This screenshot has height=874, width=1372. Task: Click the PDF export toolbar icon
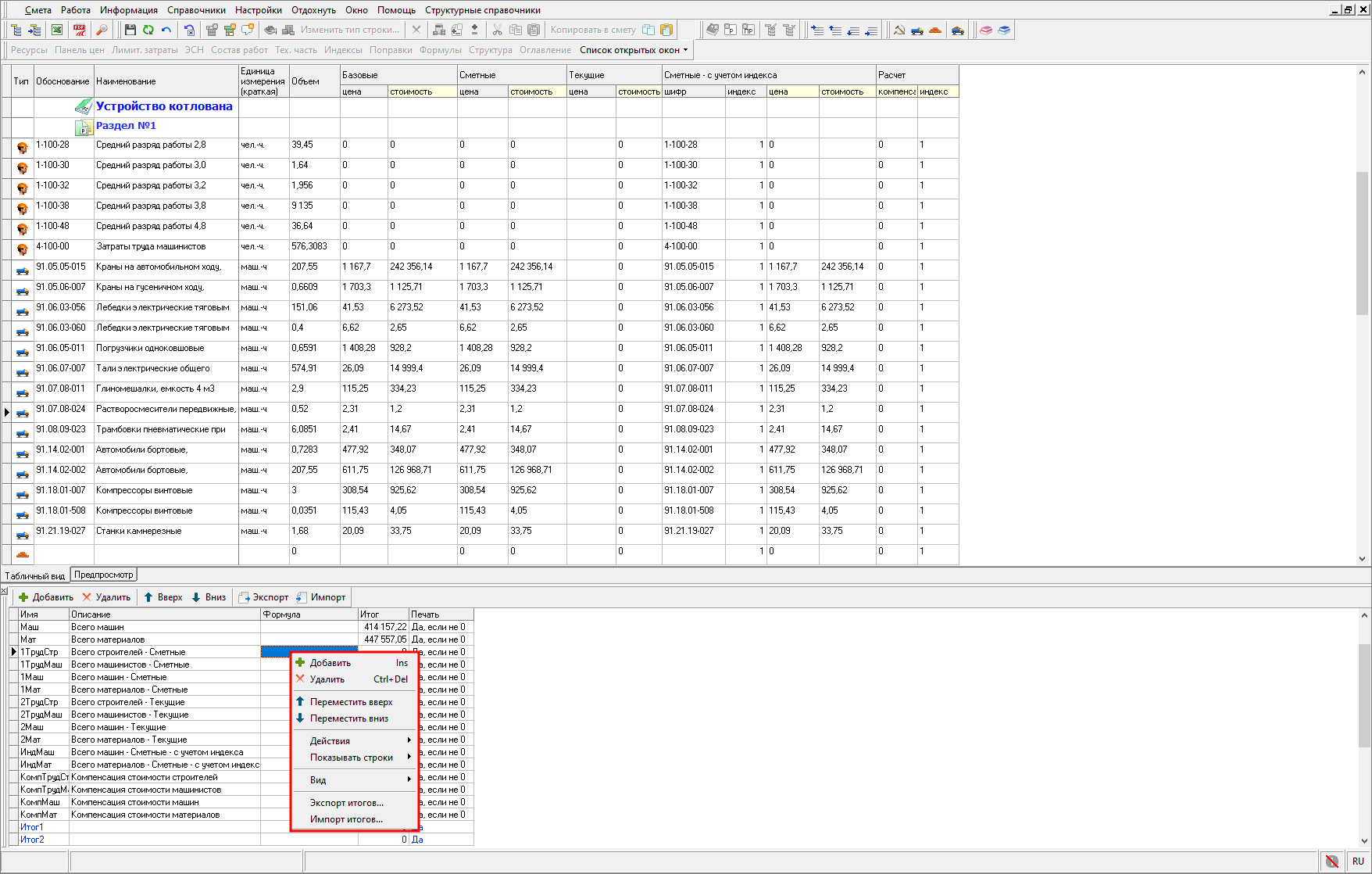click(80, 30)
